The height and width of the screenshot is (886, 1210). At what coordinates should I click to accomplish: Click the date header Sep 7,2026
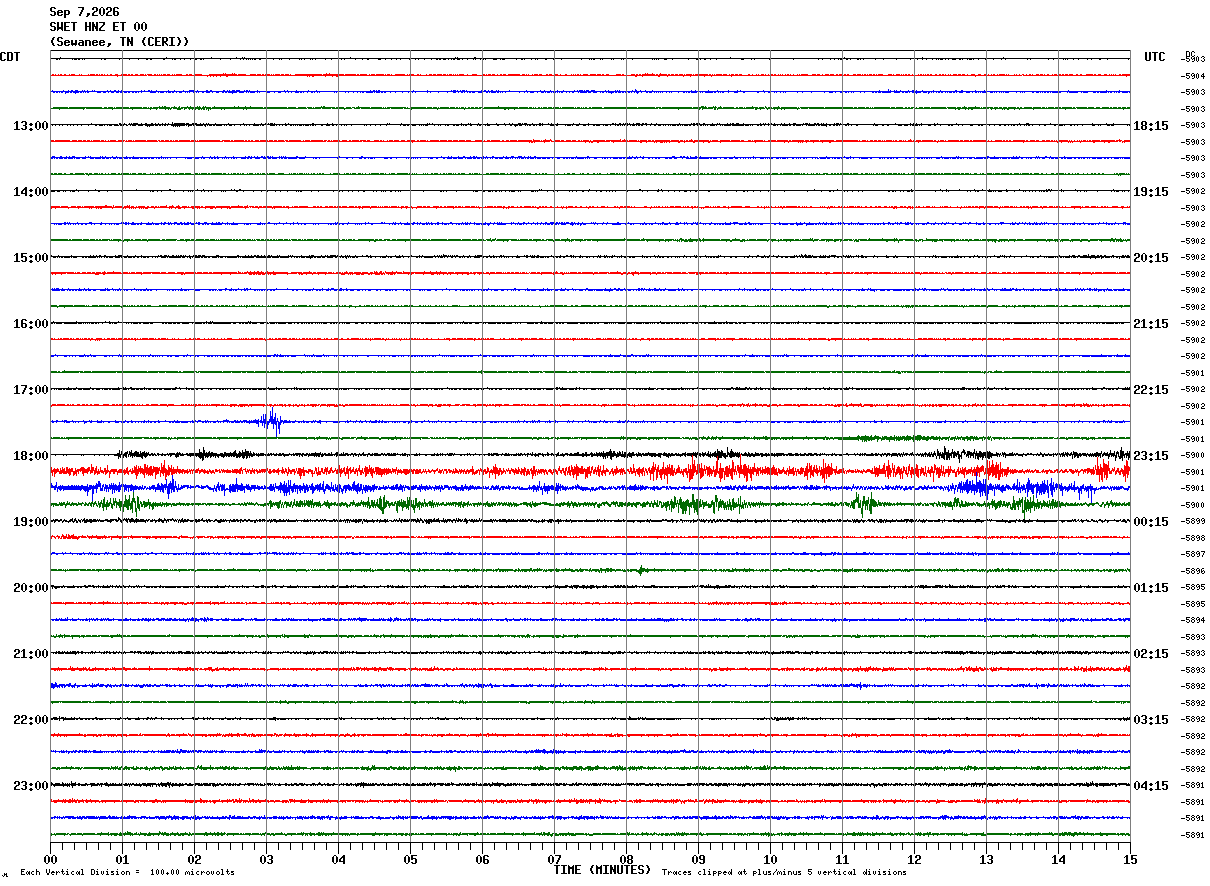click(84, 12)
